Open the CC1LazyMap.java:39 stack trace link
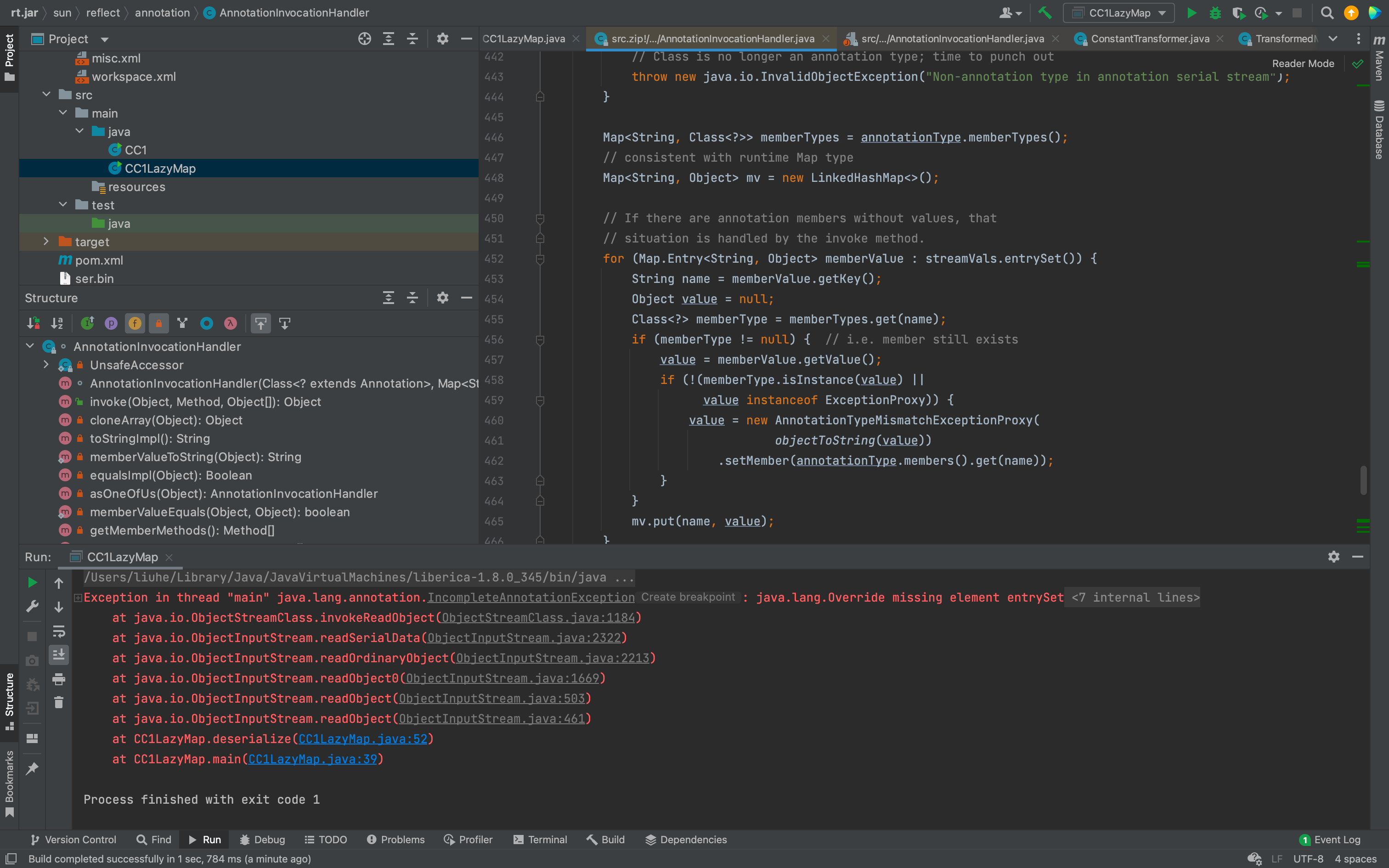1389x868 pixels. 312,759
